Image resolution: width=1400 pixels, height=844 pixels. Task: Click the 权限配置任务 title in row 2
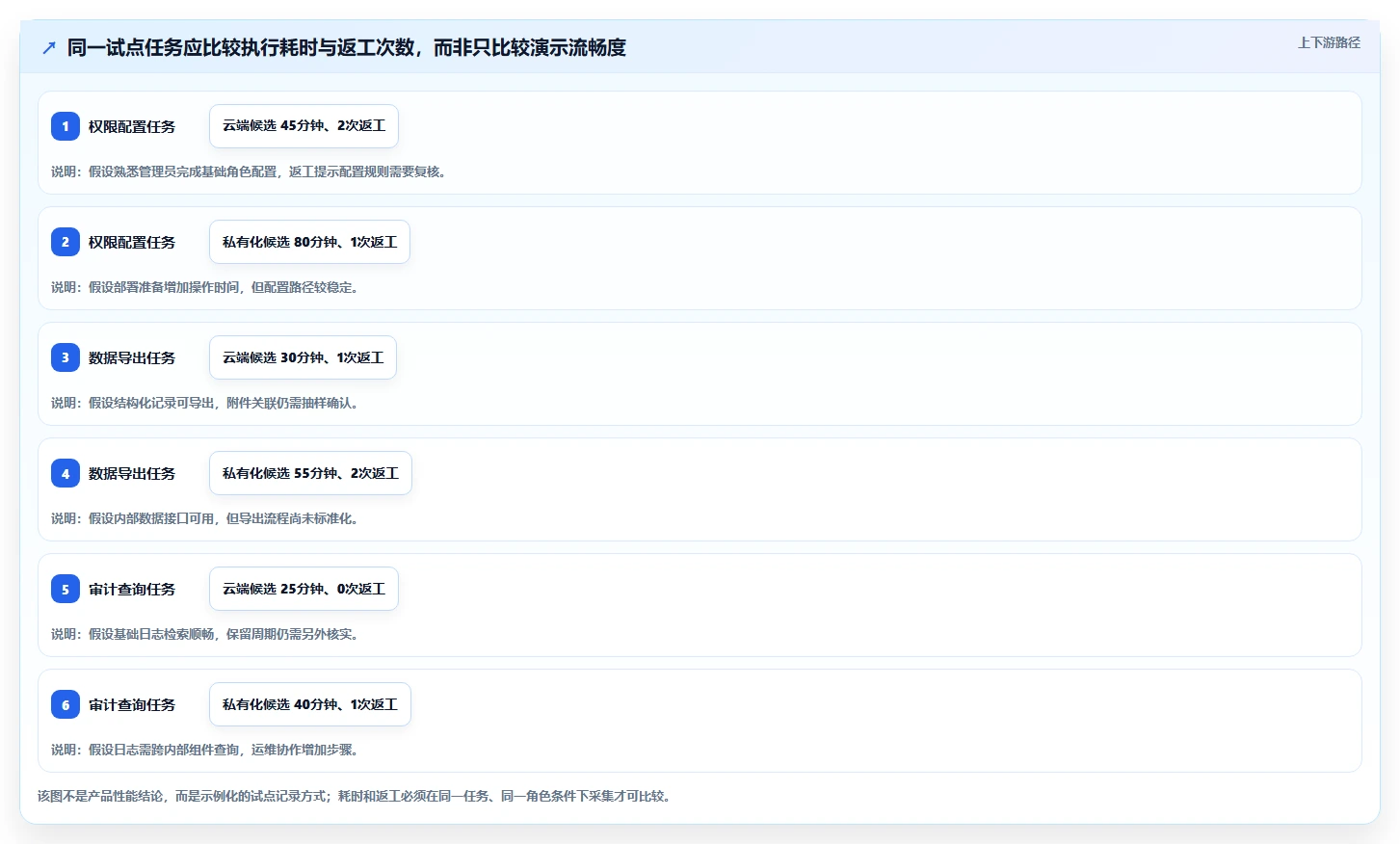point(132,242)
